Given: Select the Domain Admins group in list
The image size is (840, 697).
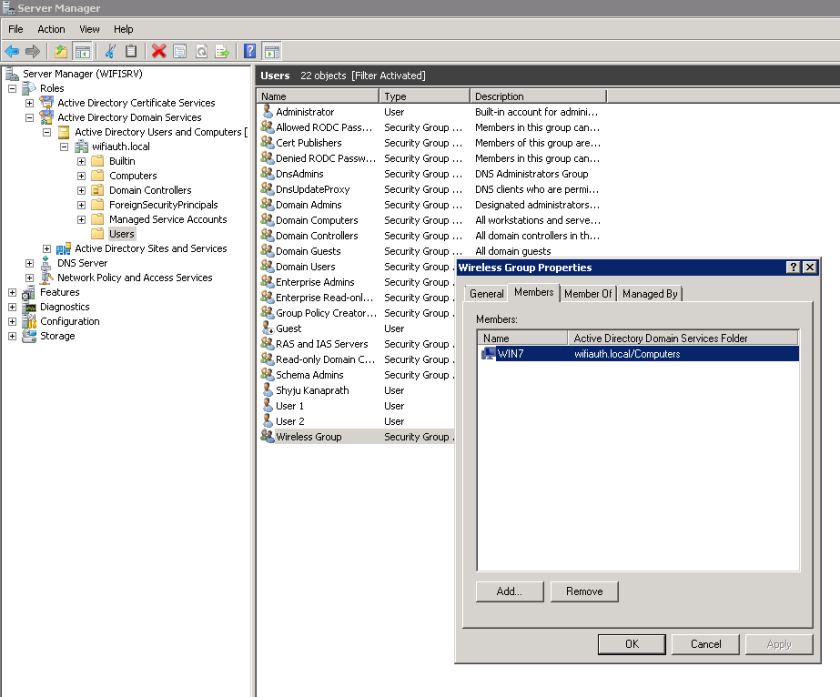Looking at the screenshot, I should coord(308,205).
